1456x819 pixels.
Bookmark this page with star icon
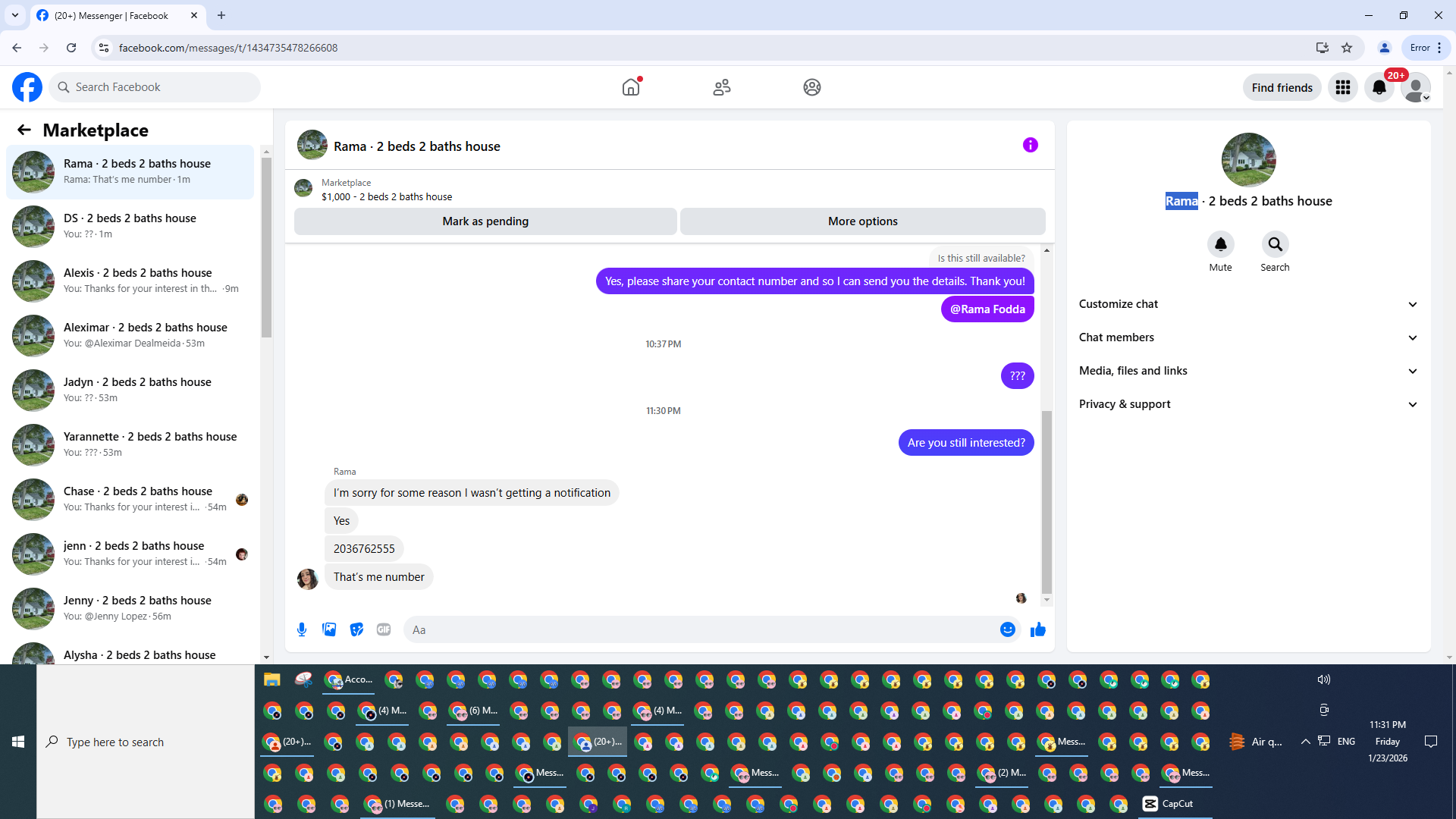point(1347,48)
